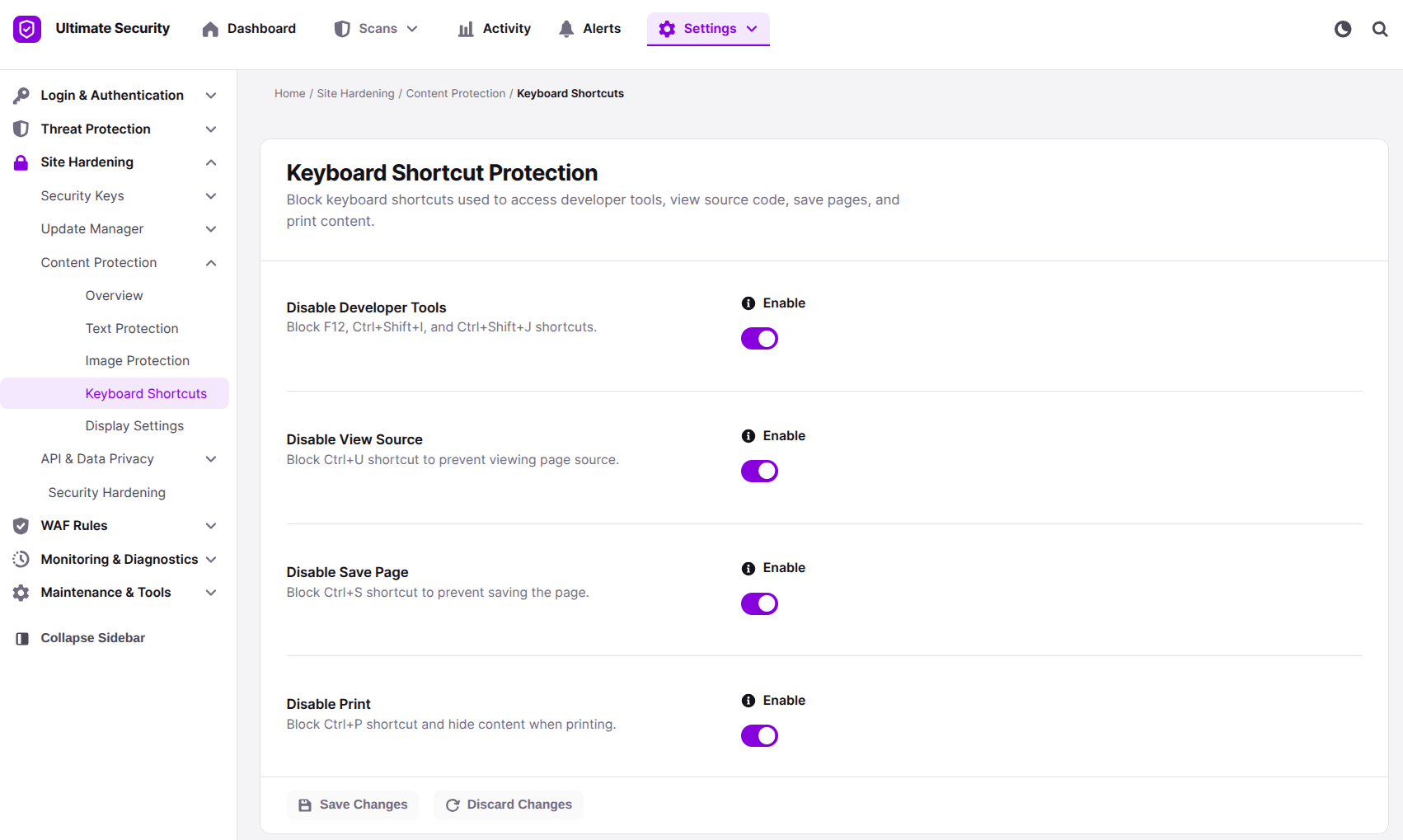
Task: Open Image Protection sidebar item
Action: coord(138,360)
